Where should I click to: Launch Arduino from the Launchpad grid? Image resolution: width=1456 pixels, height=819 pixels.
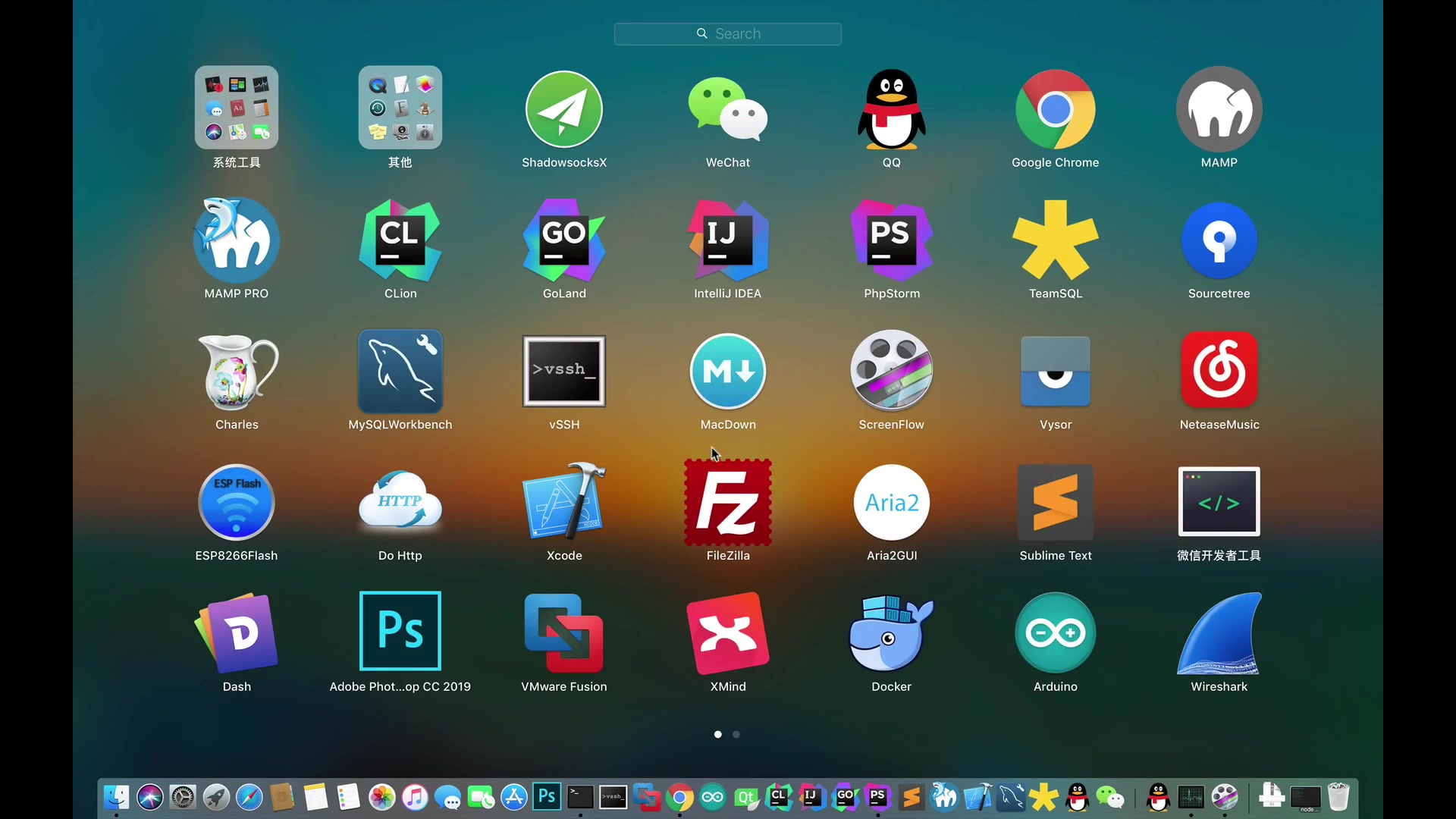tap(1056, 632)
